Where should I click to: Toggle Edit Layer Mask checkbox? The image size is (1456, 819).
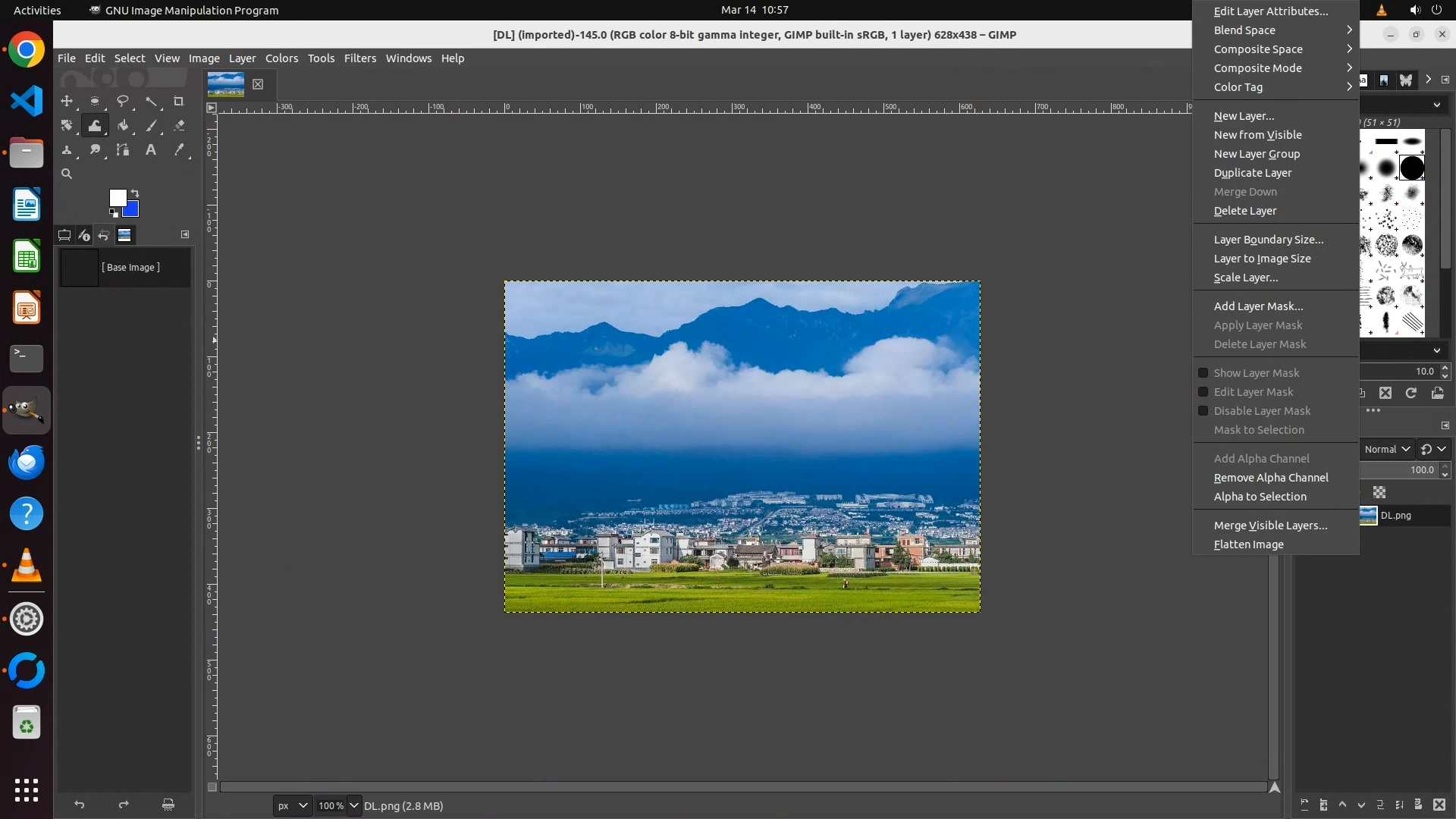[1203, 392]
